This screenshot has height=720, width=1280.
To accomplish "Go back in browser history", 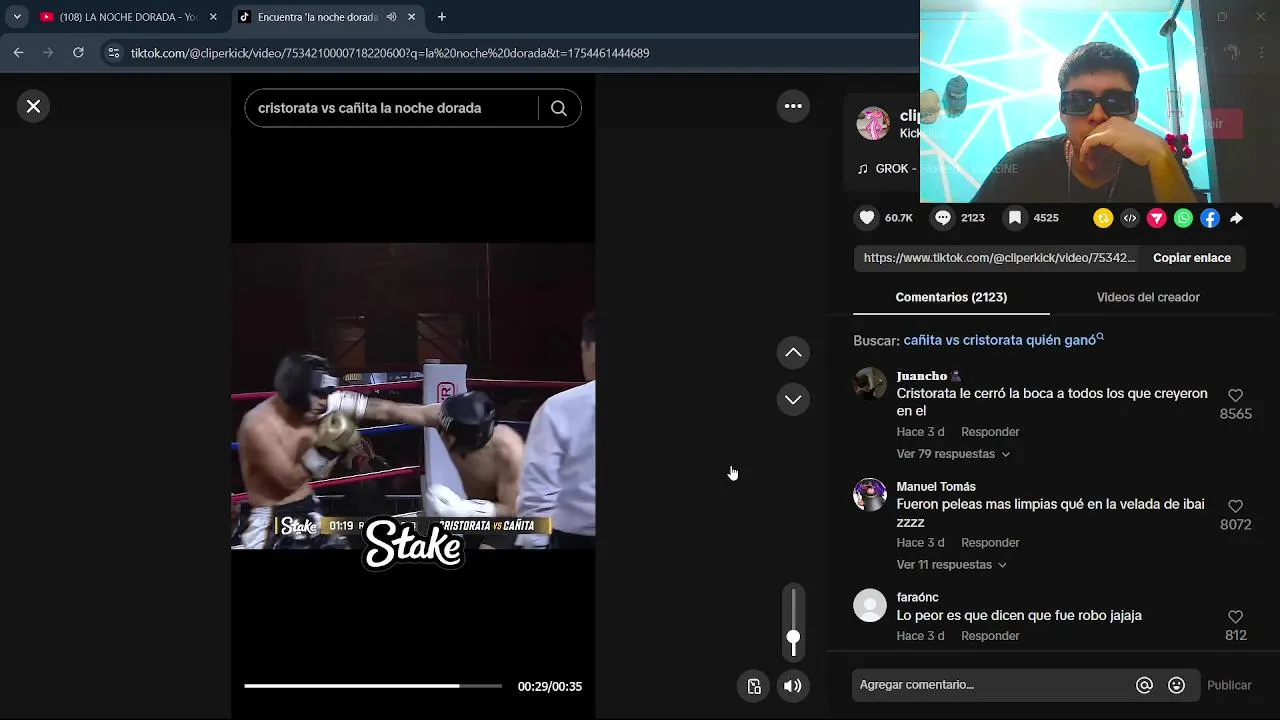I will (18, 53).
